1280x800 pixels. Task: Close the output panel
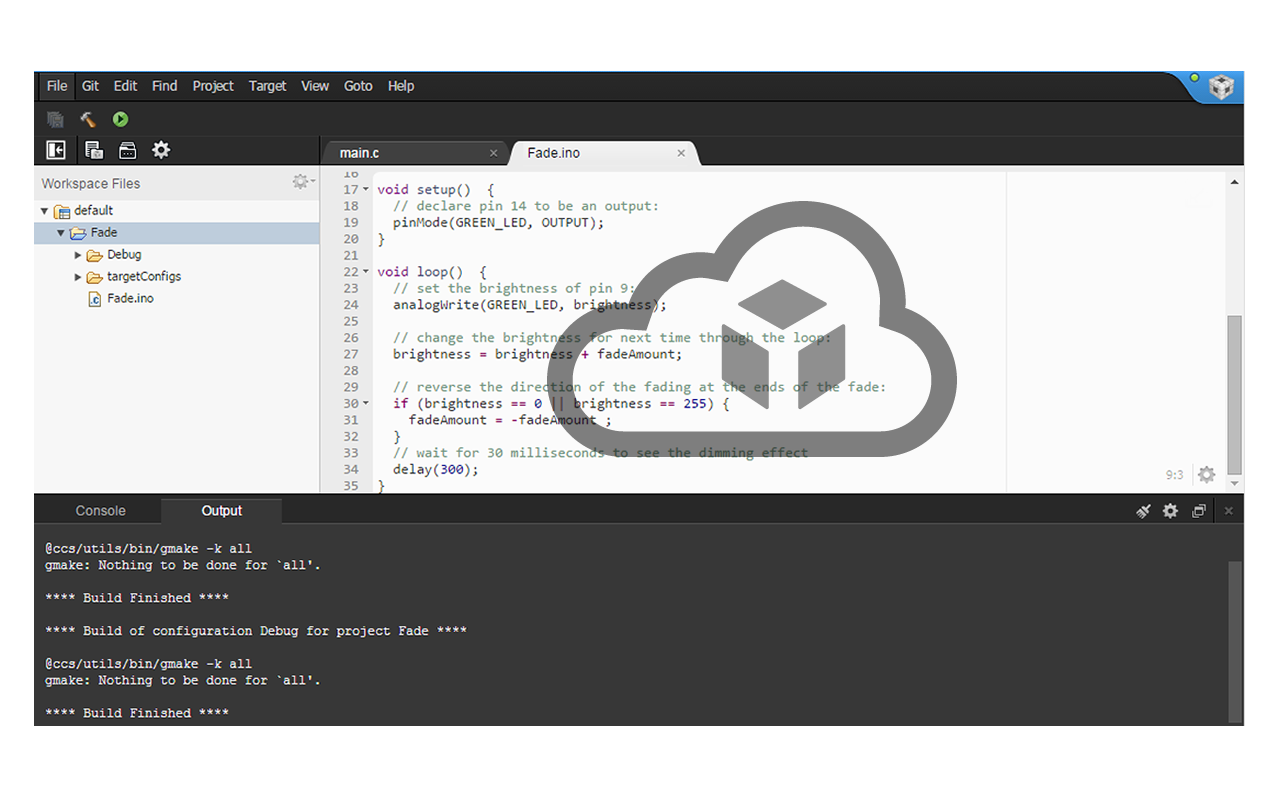[1229, 511]
